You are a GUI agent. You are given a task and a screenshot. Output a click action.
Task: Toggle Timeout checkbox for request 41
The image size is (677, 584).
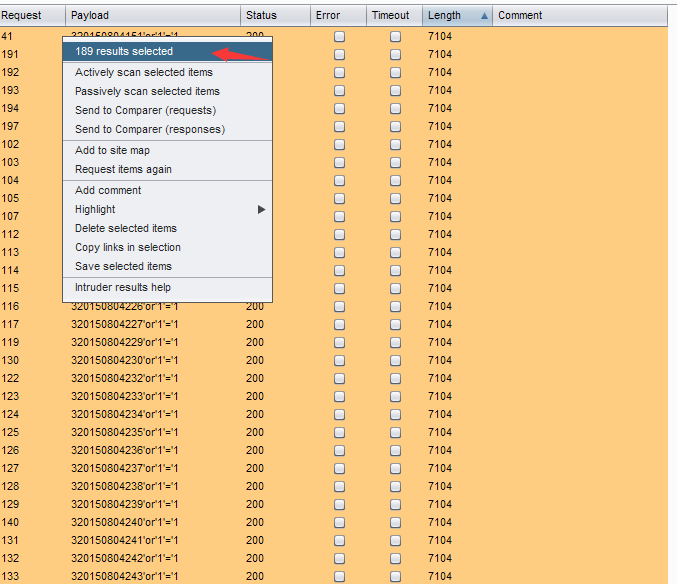point(395,37)
